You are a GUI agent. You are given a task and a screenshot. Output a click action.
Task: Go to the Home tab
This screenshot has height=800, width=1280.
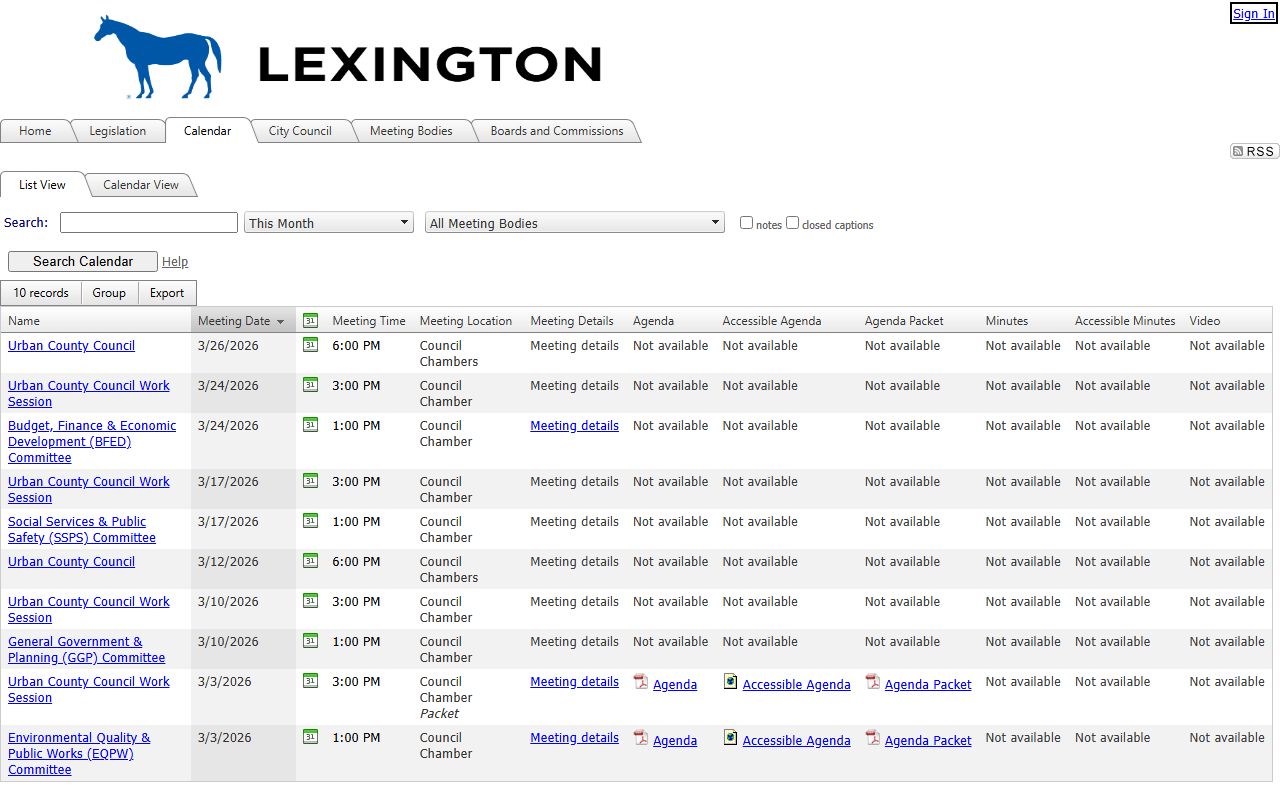(x=35, y=131)
